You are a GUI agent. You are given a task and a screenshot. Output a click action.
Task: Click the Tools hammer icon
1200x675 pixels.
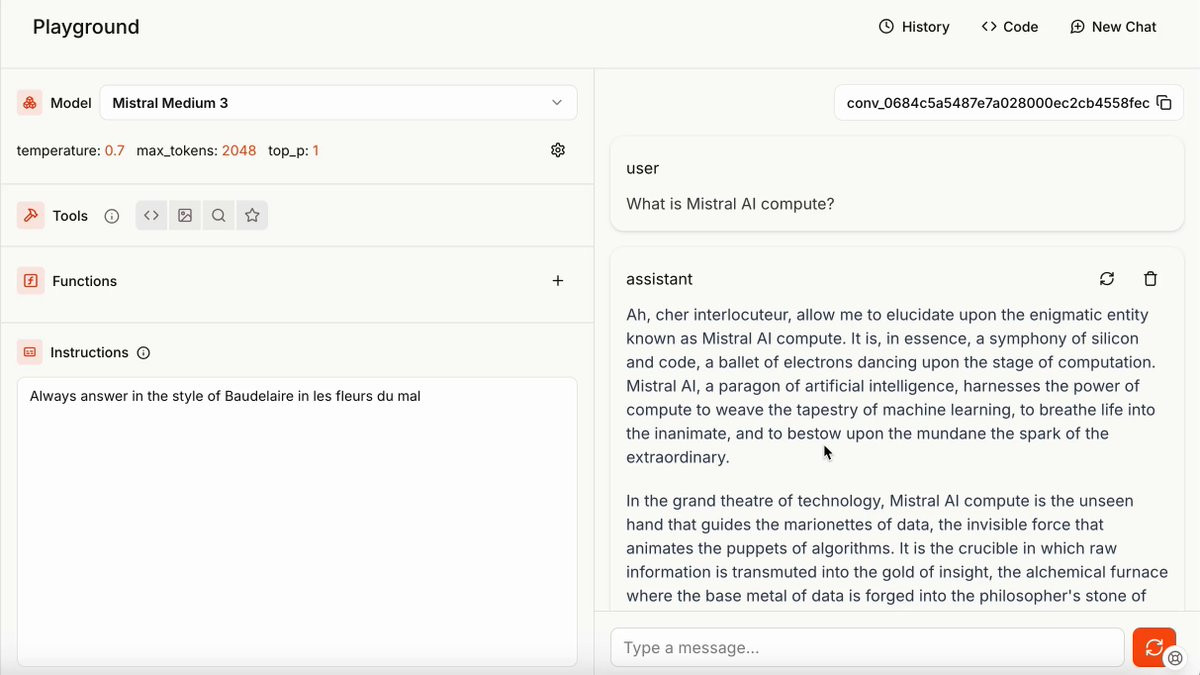30,215
